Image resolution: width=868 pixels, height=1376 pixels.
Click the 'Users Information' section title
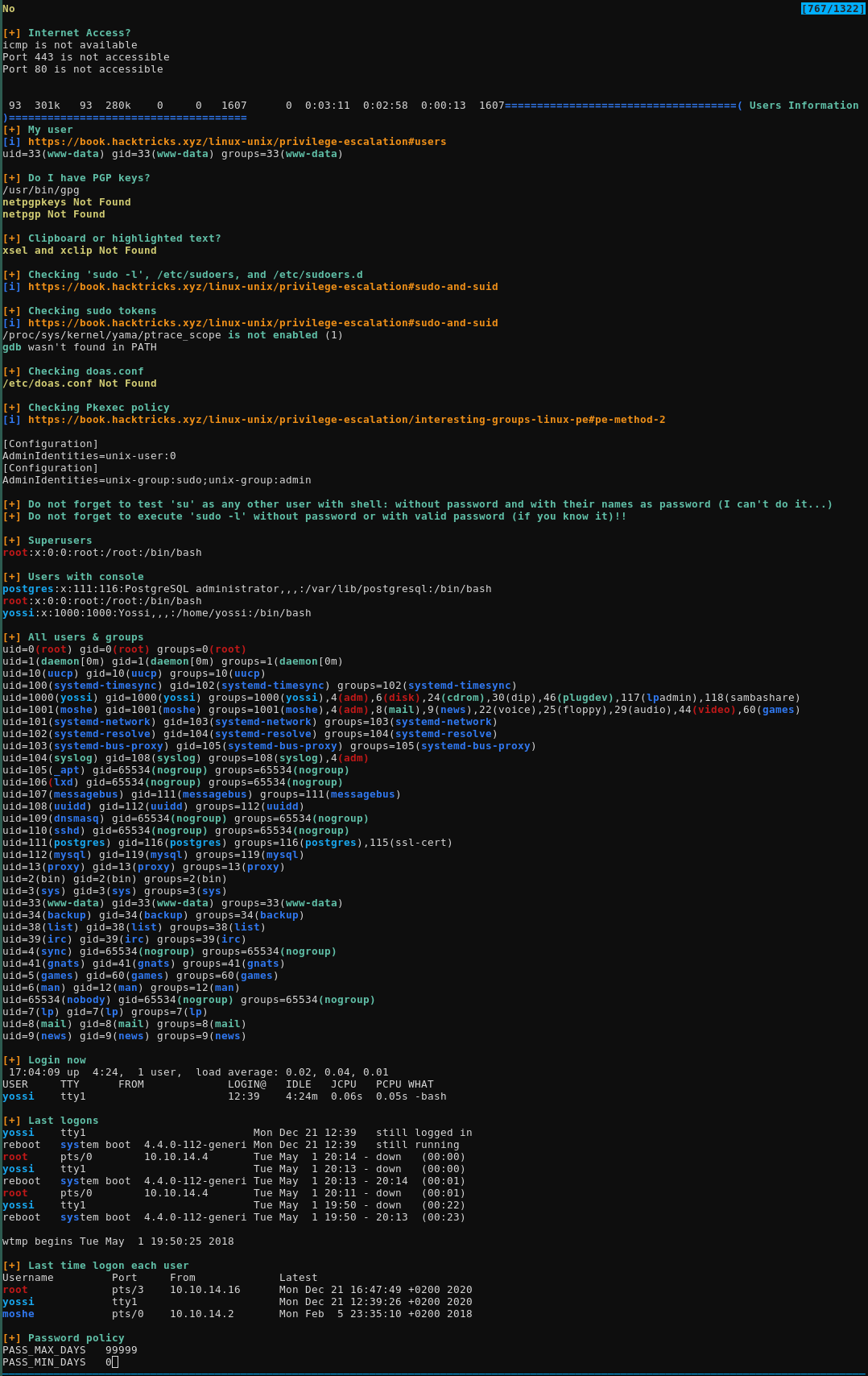(804, 106)
